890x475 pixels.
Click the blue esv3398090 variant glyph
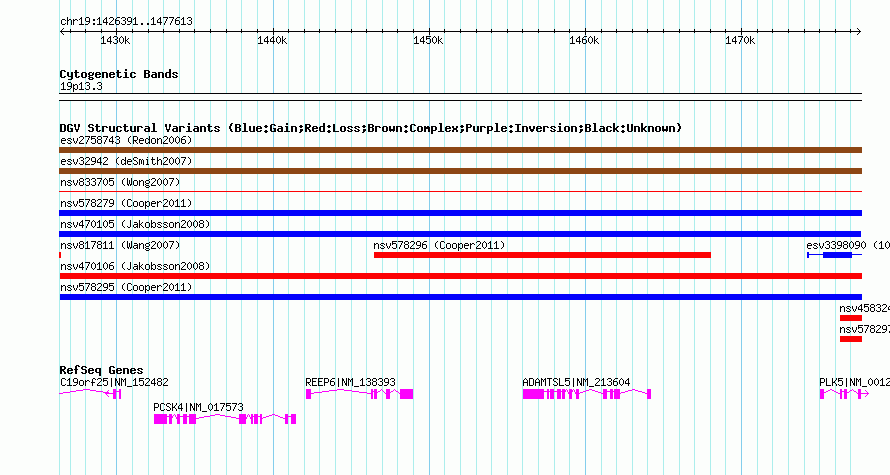point(834,255)
